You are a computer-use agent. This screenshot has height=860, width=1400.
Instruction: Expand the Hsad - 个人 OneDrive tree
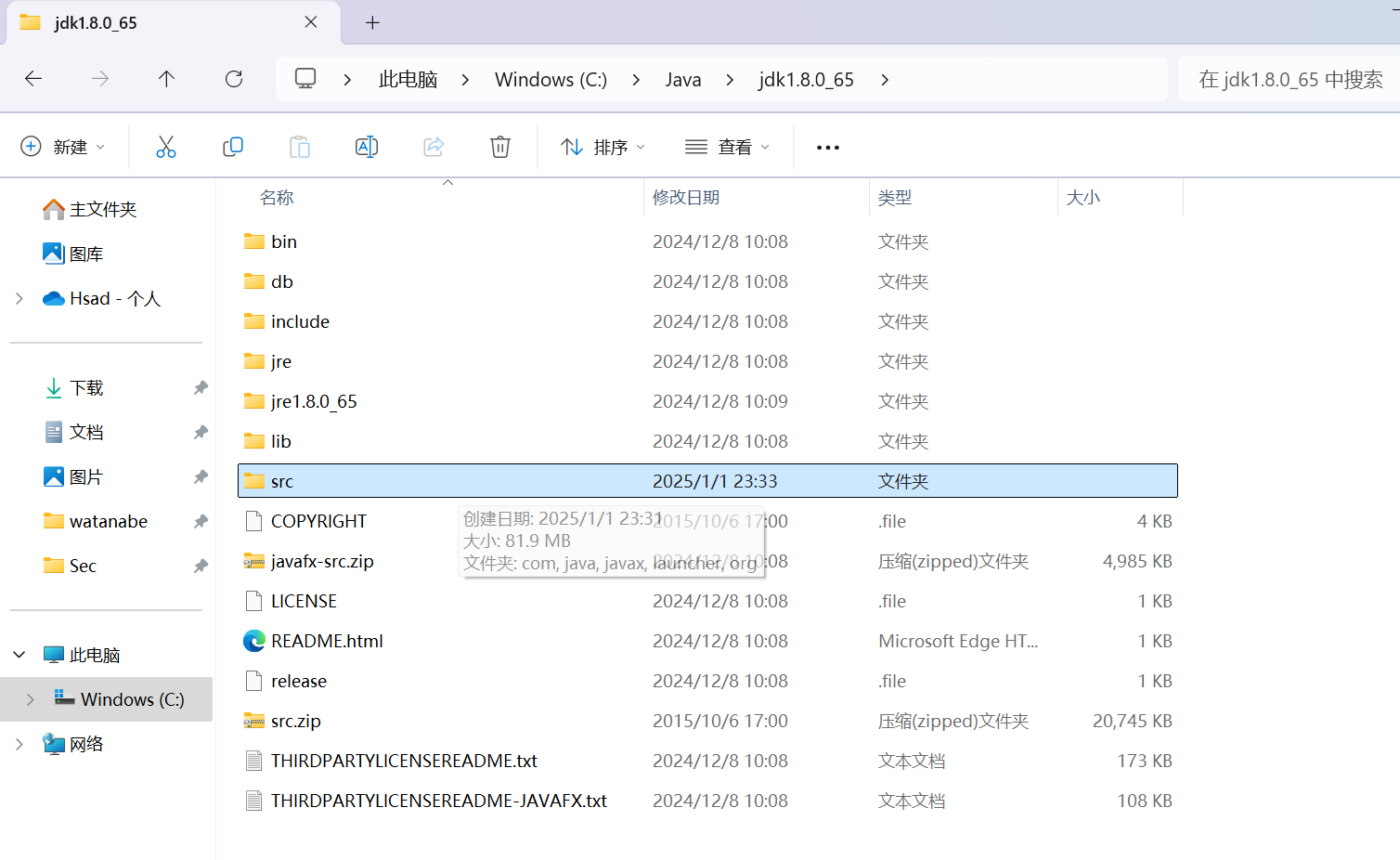click(19, 298)
